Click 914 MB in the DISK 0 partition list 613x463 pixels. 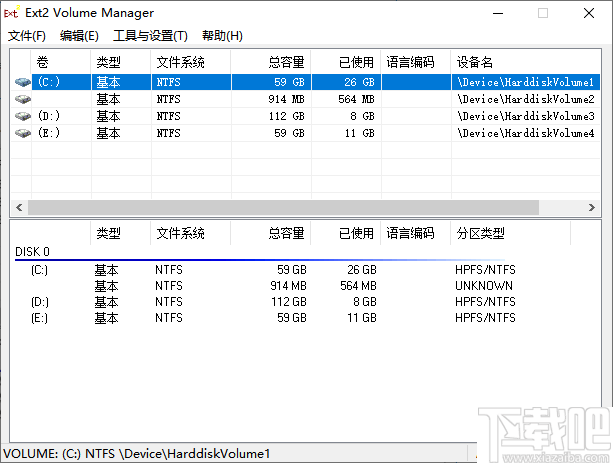pos(288,286)
